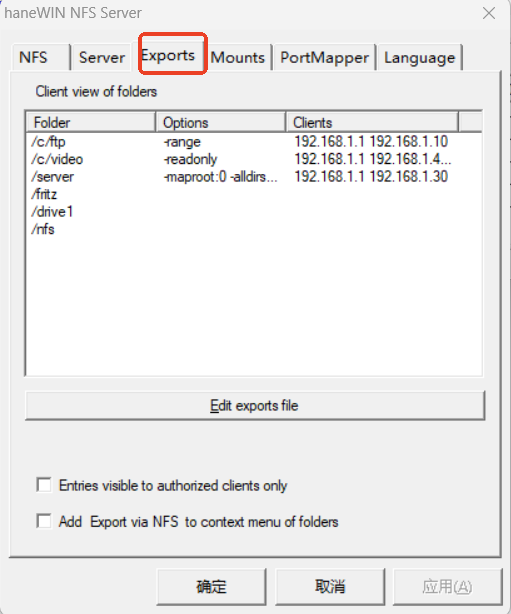Click clients cell ending 192.168.1.4...
This screenshot has width=511, height=614.
pyautogui.click(x=373, y=159)
